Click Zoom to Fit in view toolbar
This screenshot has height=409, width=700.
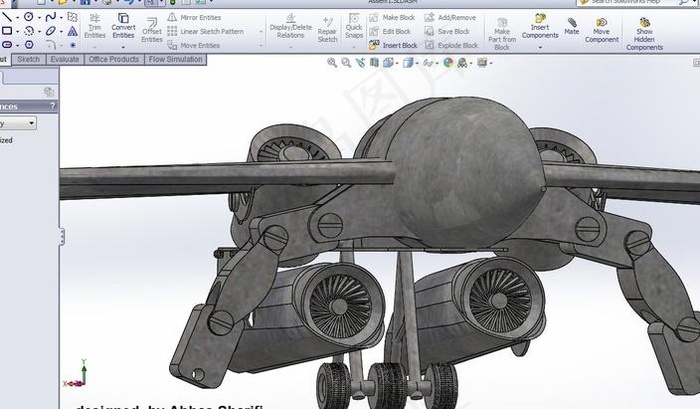coord(332,63)
